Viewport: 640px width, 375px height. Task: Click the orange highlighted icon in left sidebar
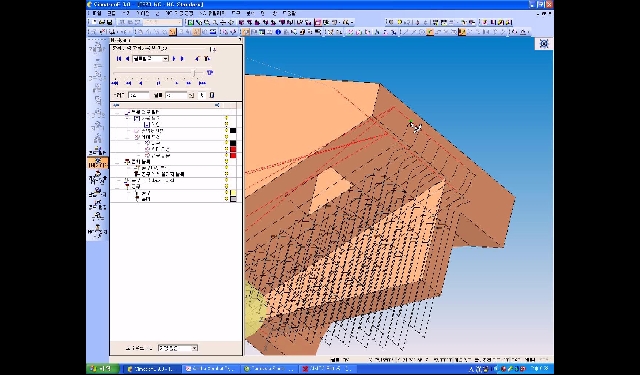click(x=98, y=163)
